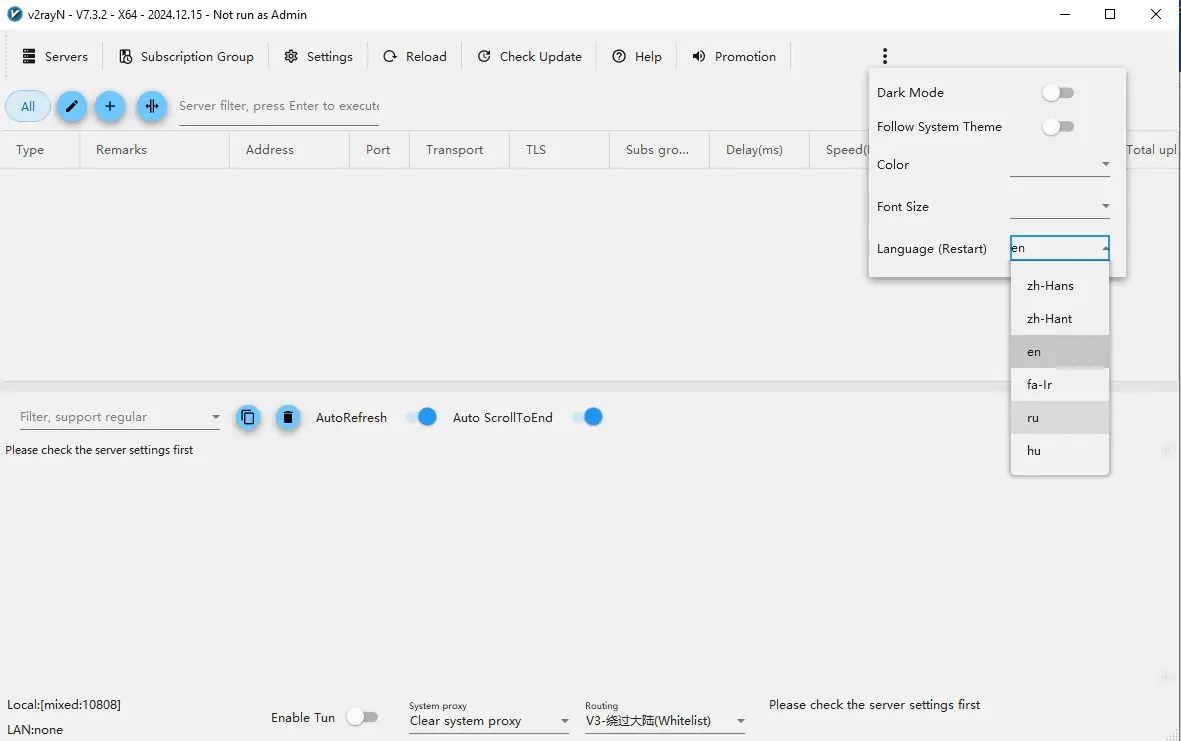The width and height of the screenshot is (1181, 741).
Task: Expand the Color dropdown
Action: [x=1060, y=165]
